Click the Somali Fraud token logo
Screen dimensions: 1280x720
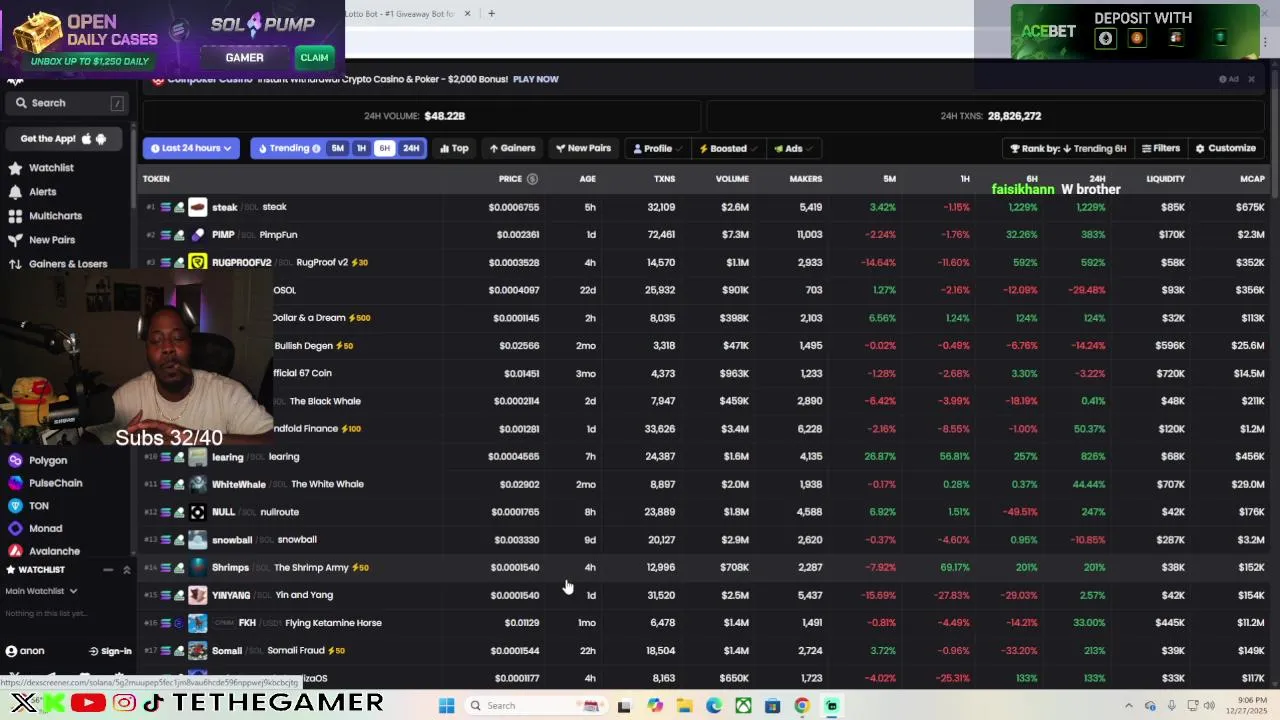[197, 651]
